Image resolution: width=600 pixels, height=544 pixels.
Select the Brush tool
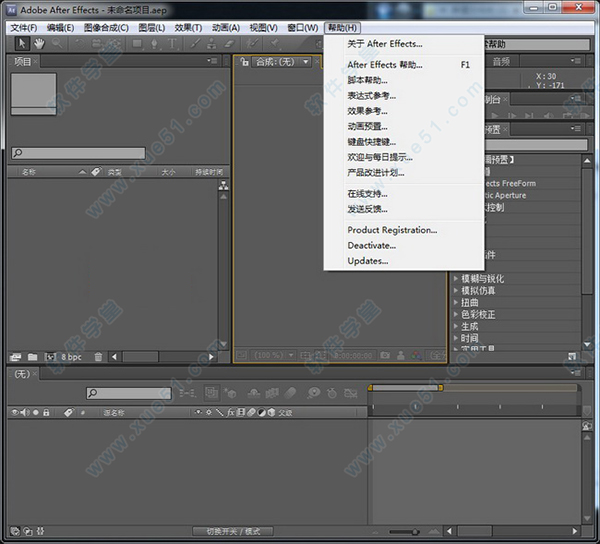[195, 44]
